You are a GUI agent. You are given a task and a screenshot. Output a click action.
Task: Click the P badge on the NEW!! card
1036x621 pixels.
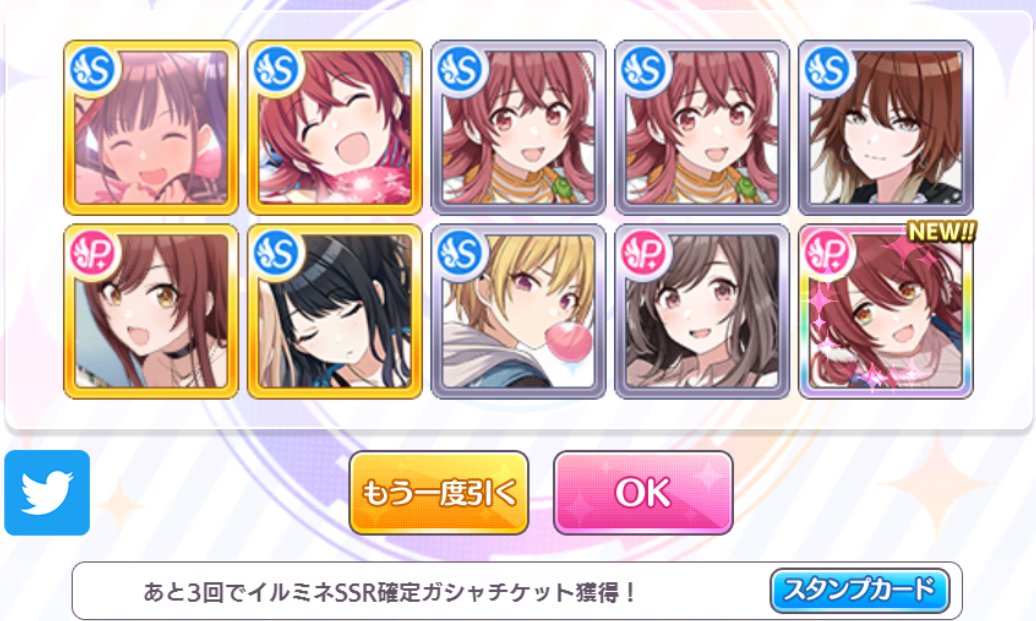pos(828,254)
